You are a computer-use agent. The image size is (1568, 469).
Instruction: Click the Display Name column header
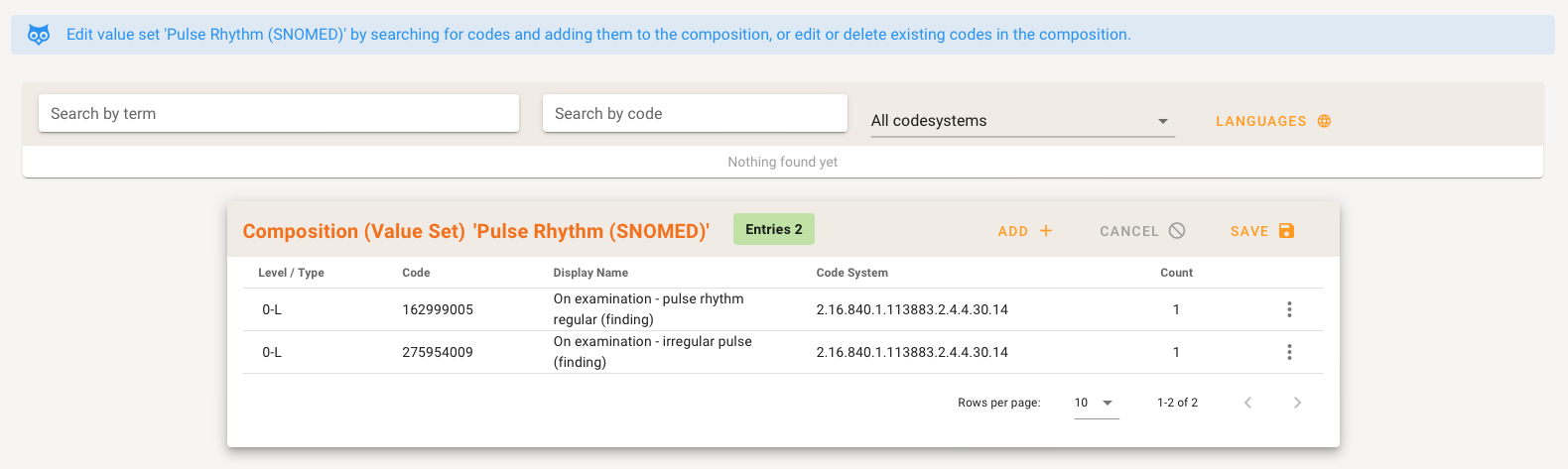click(590, 273)
